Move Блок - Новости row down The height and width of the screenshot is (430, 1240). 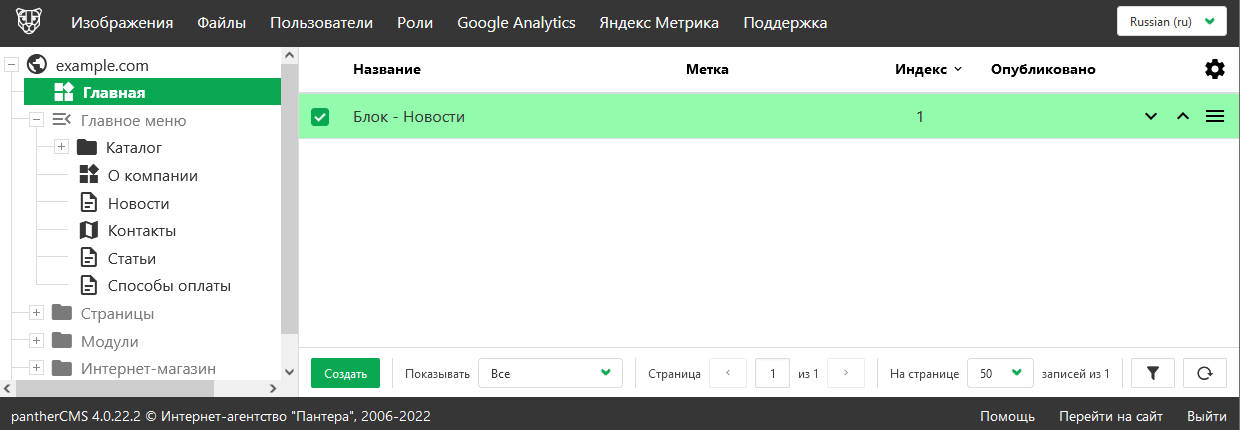click(x=1151, y=117)
